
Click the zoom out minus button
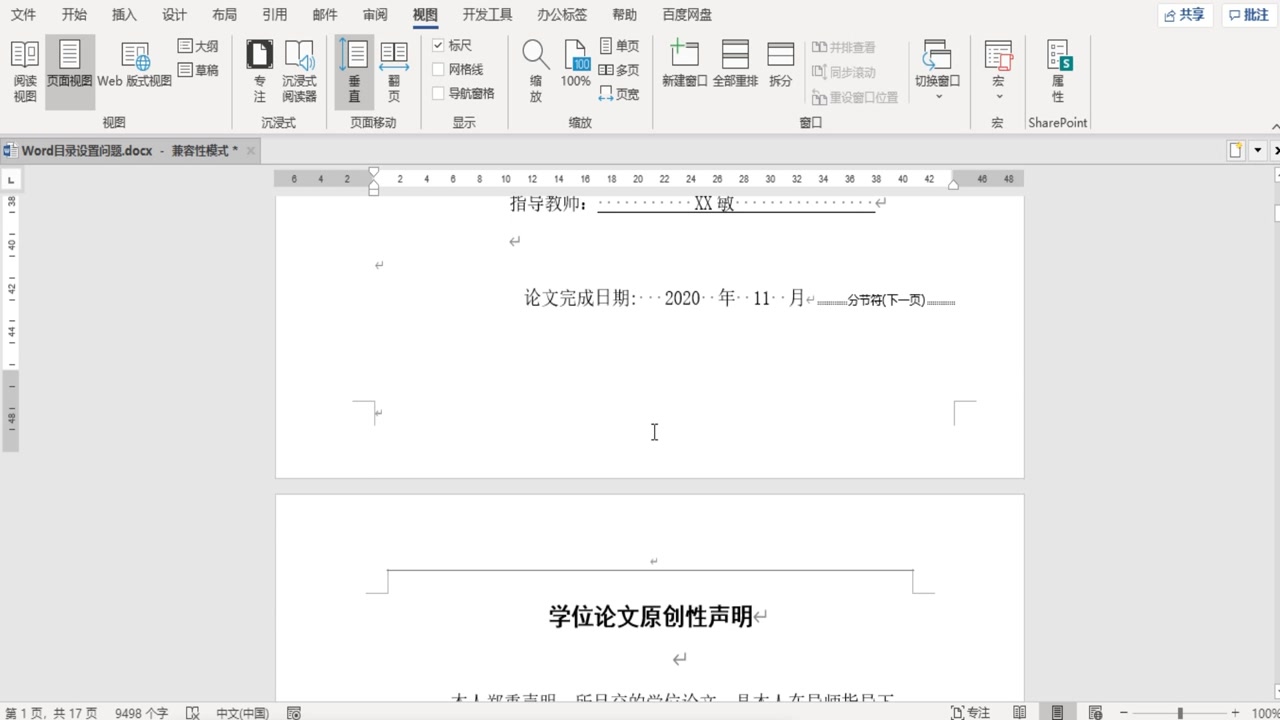point(1123,713)
